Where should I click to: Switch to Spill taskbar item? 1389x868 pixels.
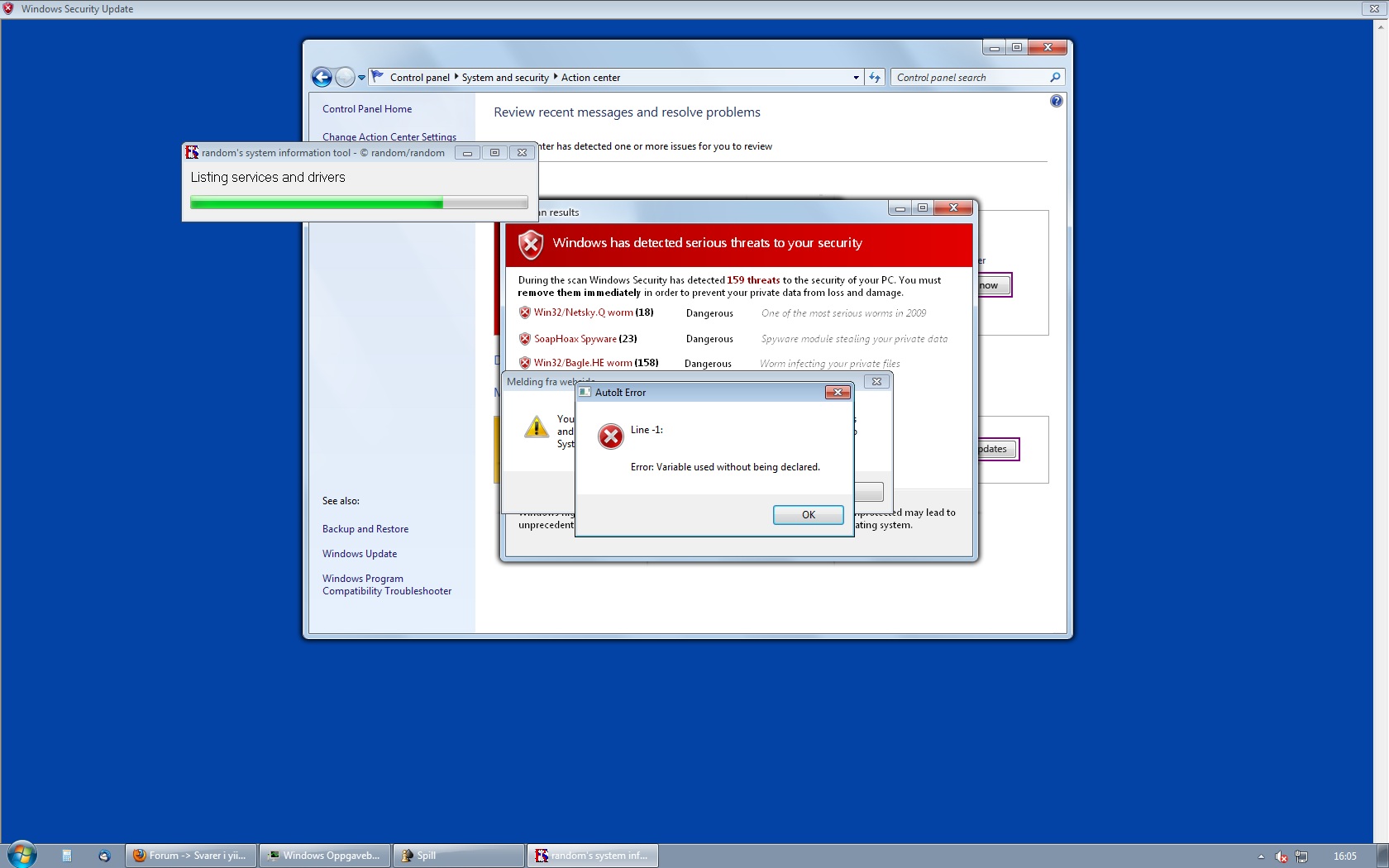point(459,856)
